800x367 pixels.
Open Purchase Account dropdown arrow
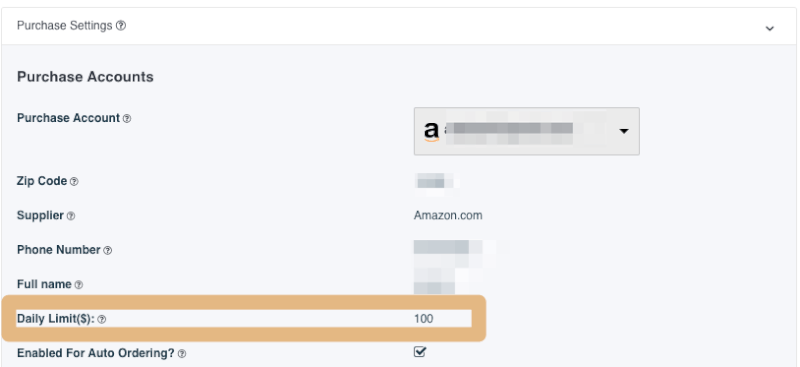click(623, 131)
